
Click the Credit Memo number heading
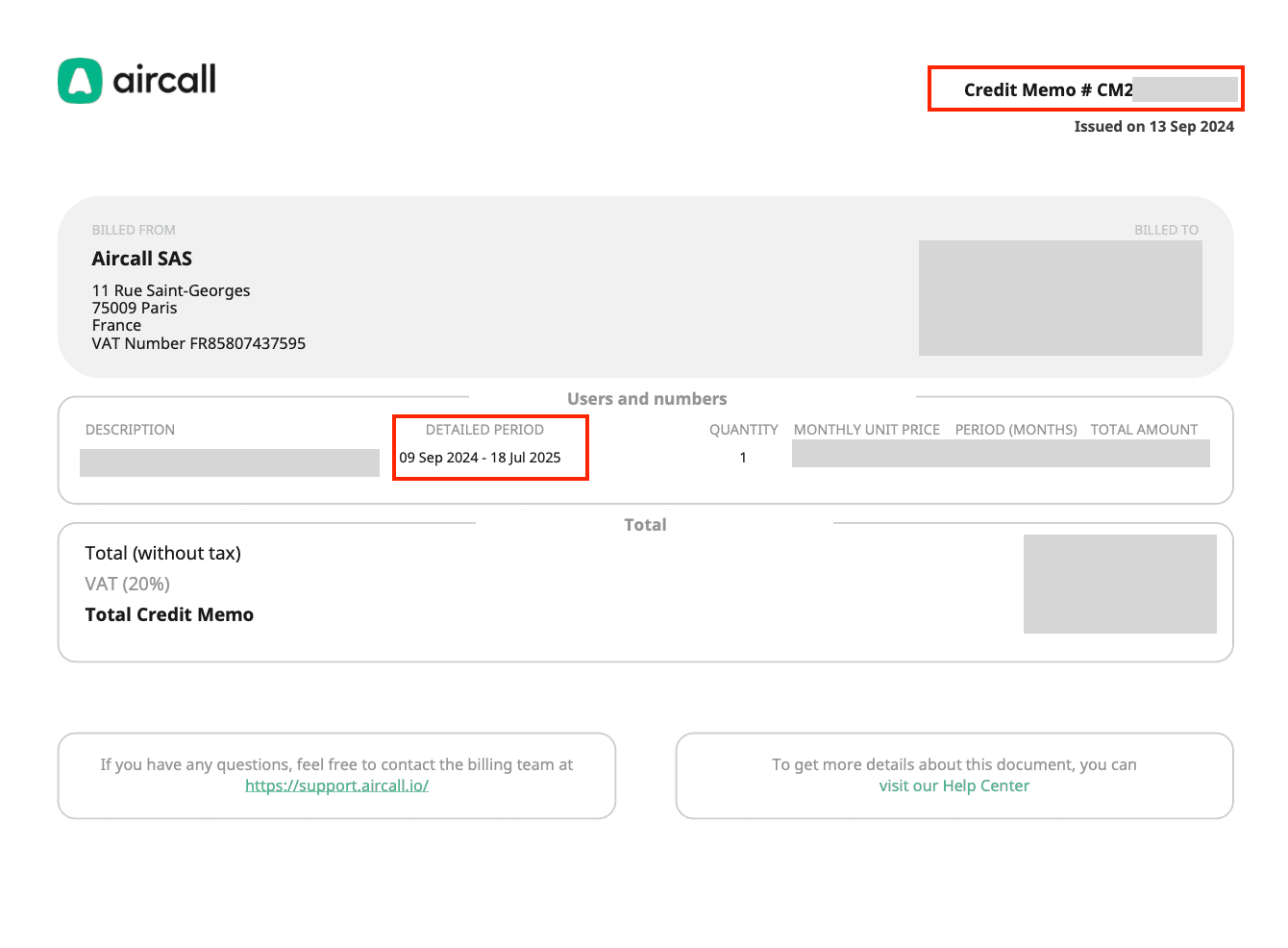[x=1048, y=89]
